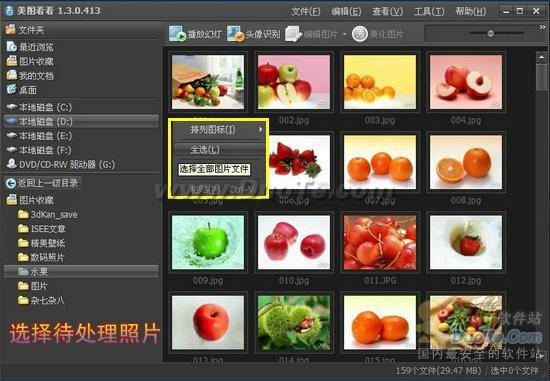Select the green apple thumbnail 009.jpg
Image resolution: width=550 pixels, height=381 pixels.
[208, 242]
